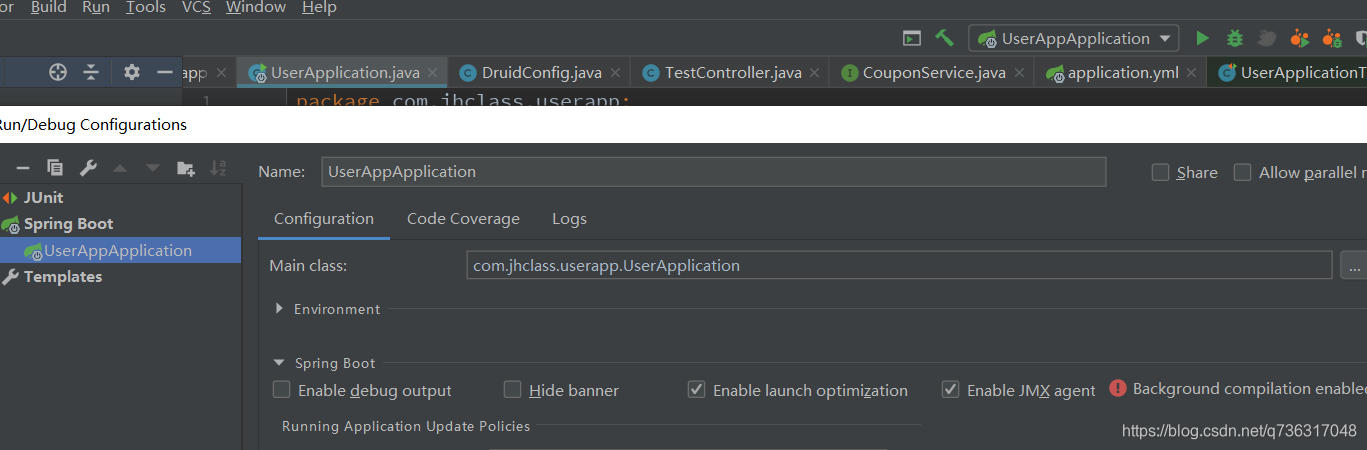
Task: Open the Run menu
Action: click(96, 8)
